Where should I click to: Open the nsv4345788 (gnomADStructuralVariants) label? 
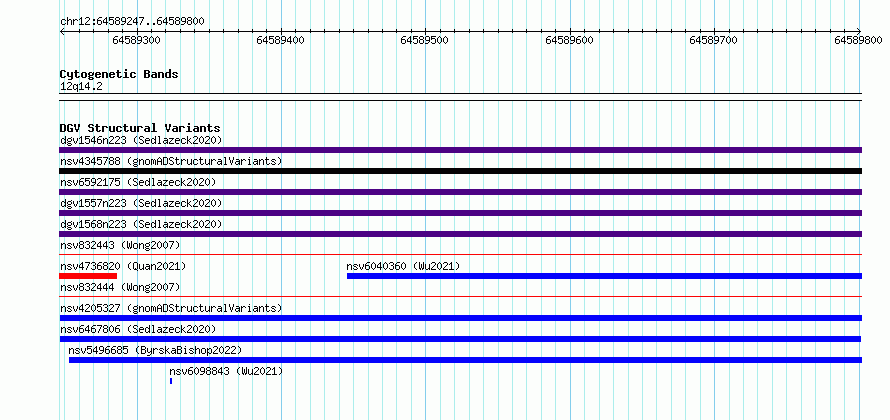171,161
